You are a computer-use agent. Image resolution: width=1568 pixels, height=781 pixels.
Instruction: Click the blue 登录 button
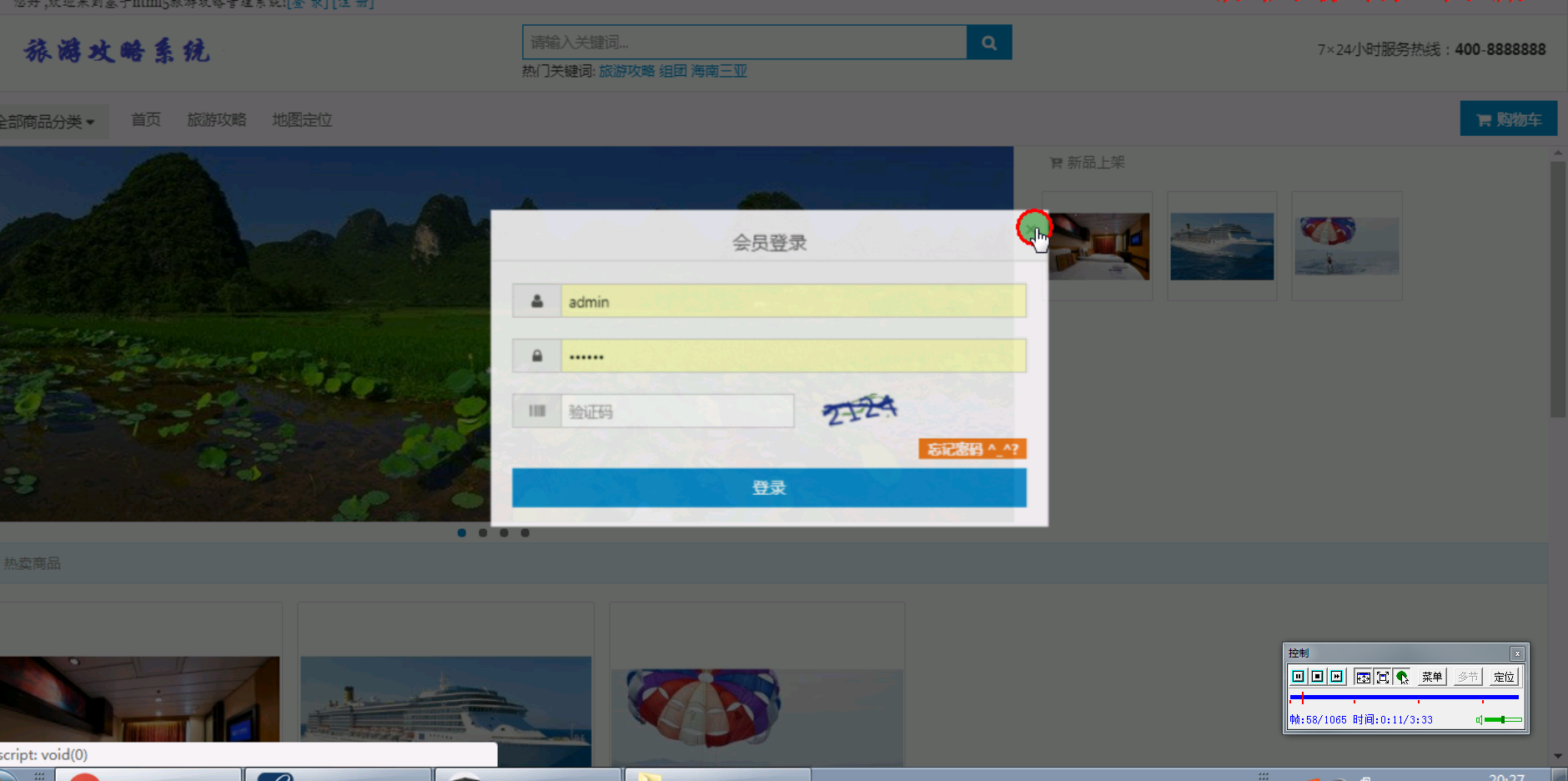[769, 487]
